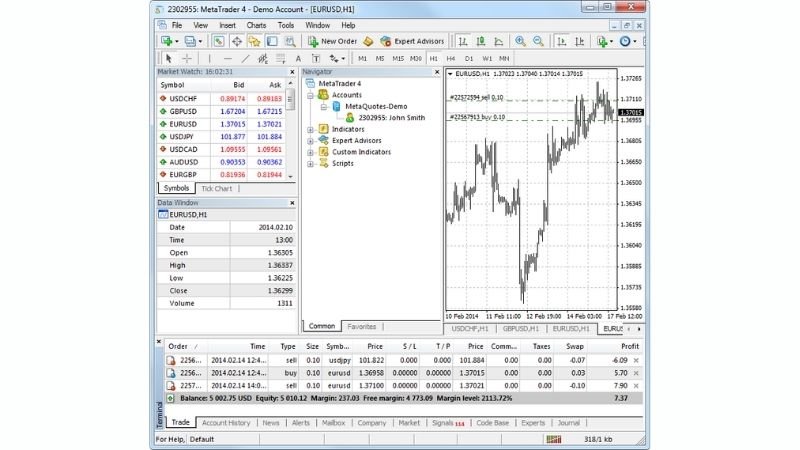The height and width of the screenshot is (450, 800).
Task: Open the Tools menu
Action: [x=286, y=25]
